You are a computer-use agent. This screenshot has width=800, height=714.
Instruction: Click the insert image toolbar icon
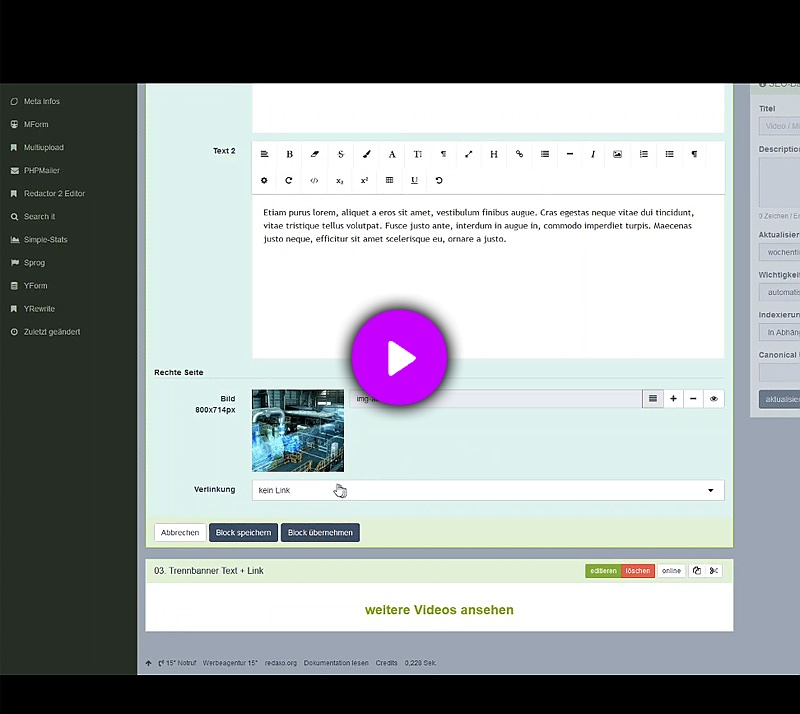pos(618,155)
